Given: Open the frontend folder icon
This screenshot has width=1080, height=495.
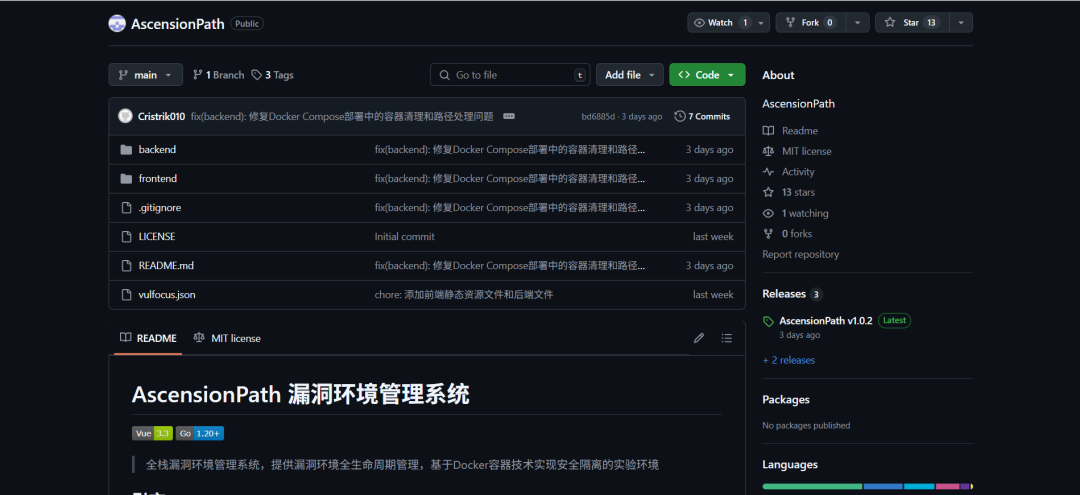Looking at the screenshot, I should 126,178.
